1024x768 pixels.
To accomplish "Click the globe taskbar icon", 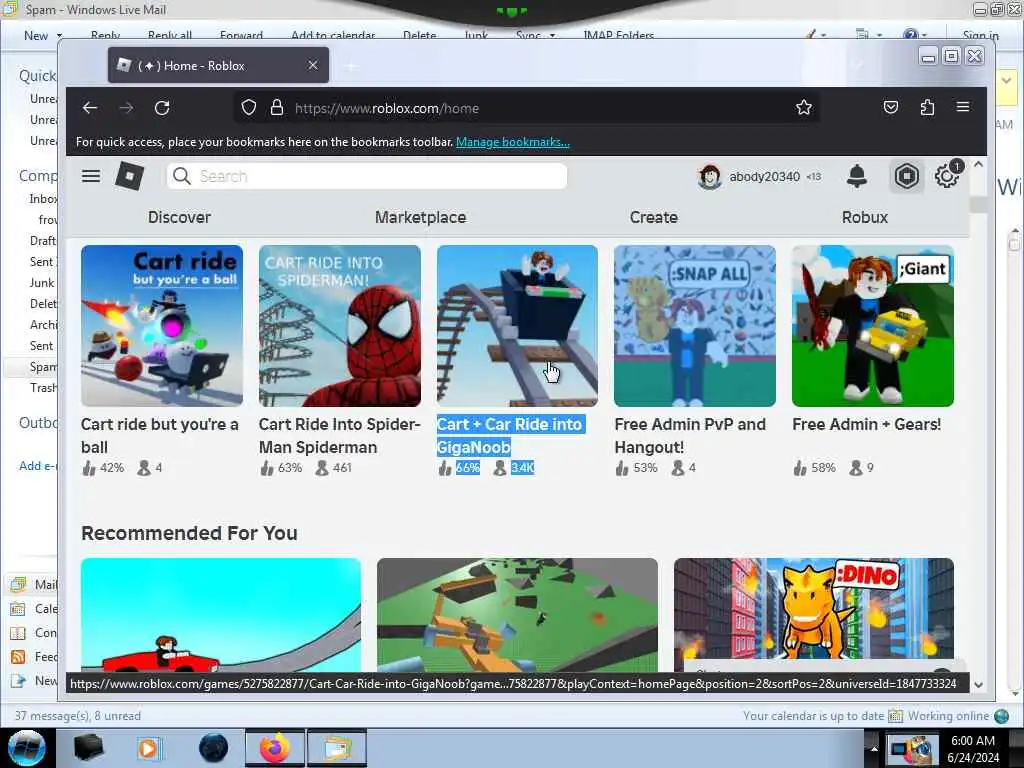I will coord(214,748).
